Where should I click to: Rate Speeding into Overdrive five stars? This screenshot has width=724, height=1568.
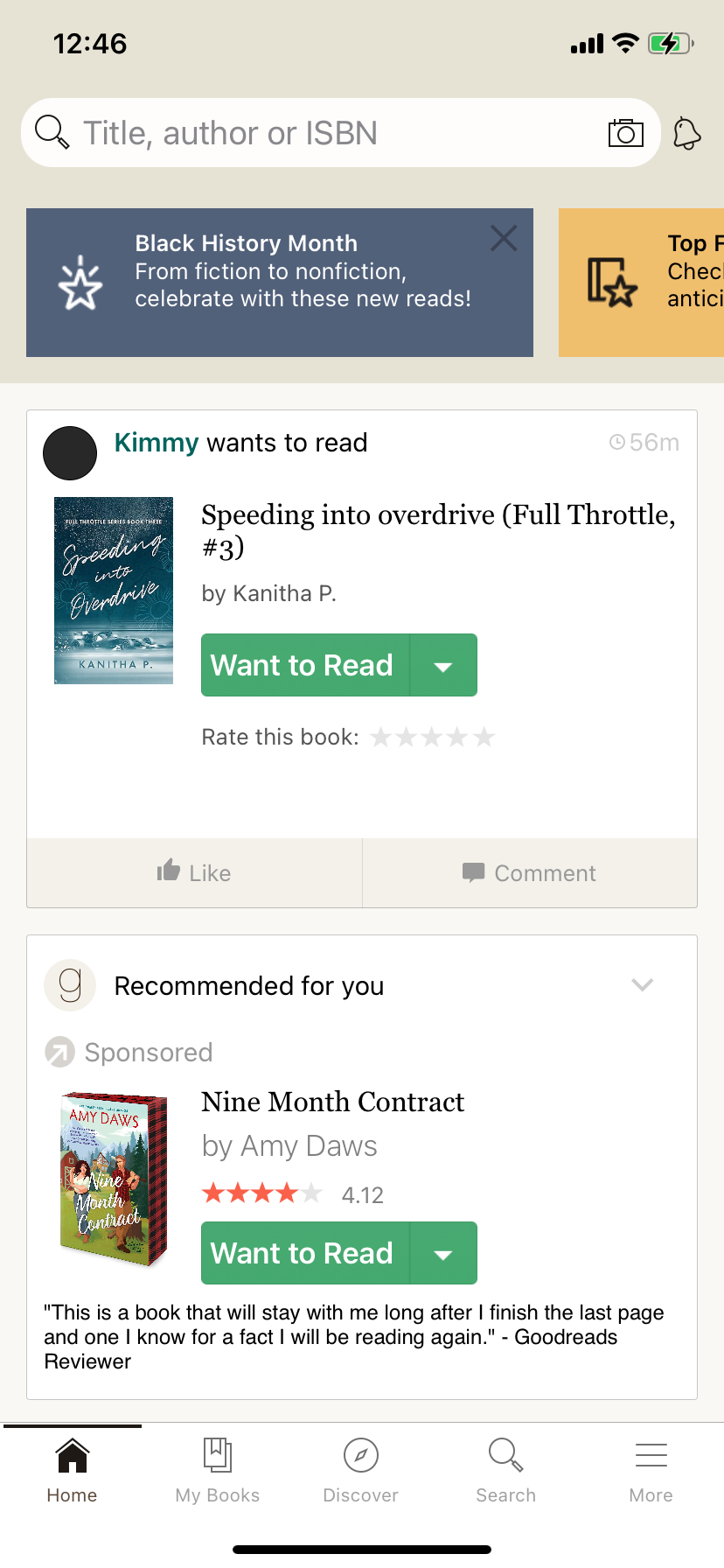[x=484, y=738]
